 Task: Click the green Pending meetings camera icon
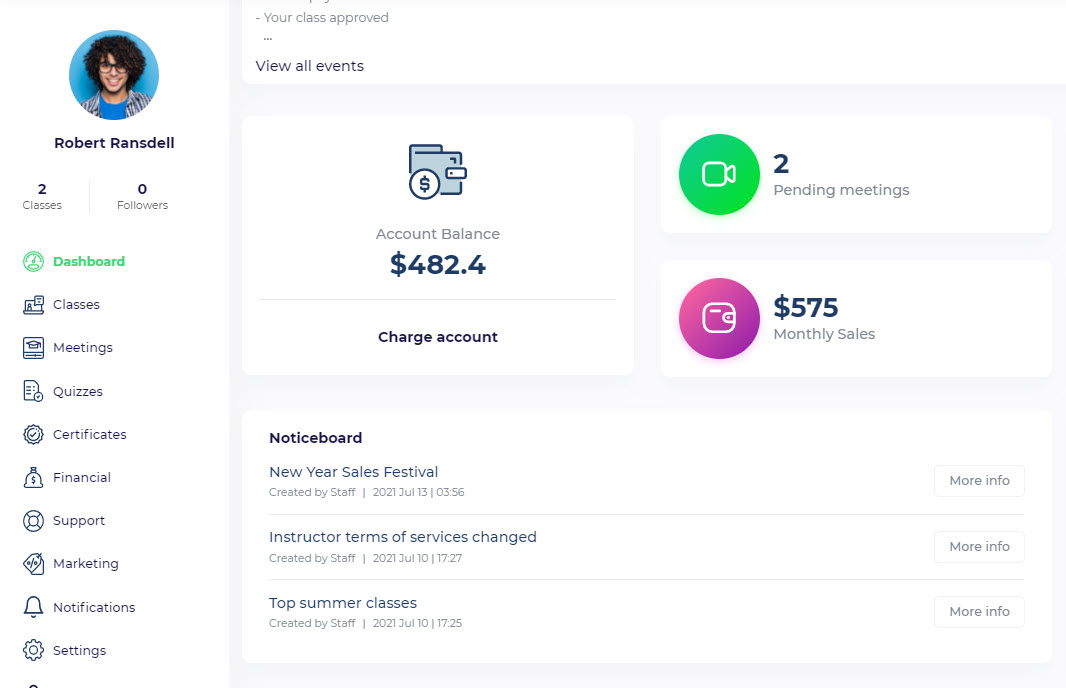click(x=719, y=174)
